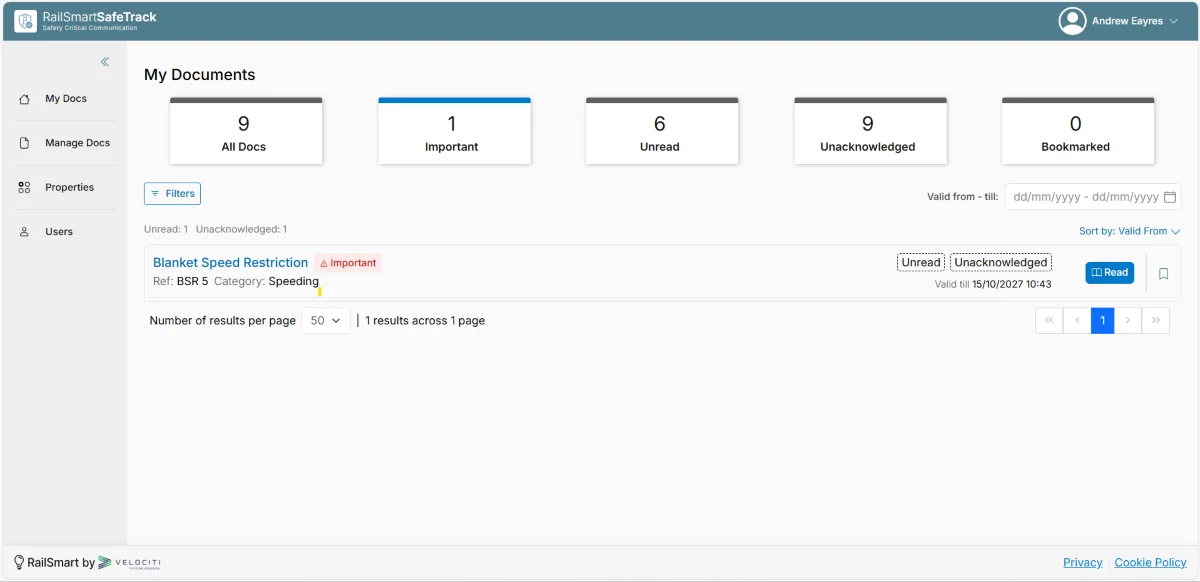Change results per page using the 50 dropdown
1200x582 pixels.
[325, 320]
